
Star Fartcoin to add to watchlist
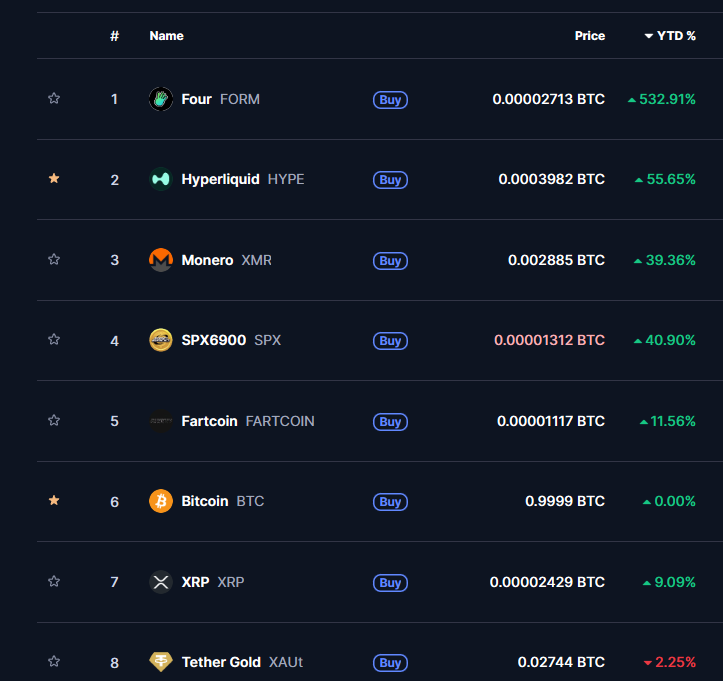point(54,420)
